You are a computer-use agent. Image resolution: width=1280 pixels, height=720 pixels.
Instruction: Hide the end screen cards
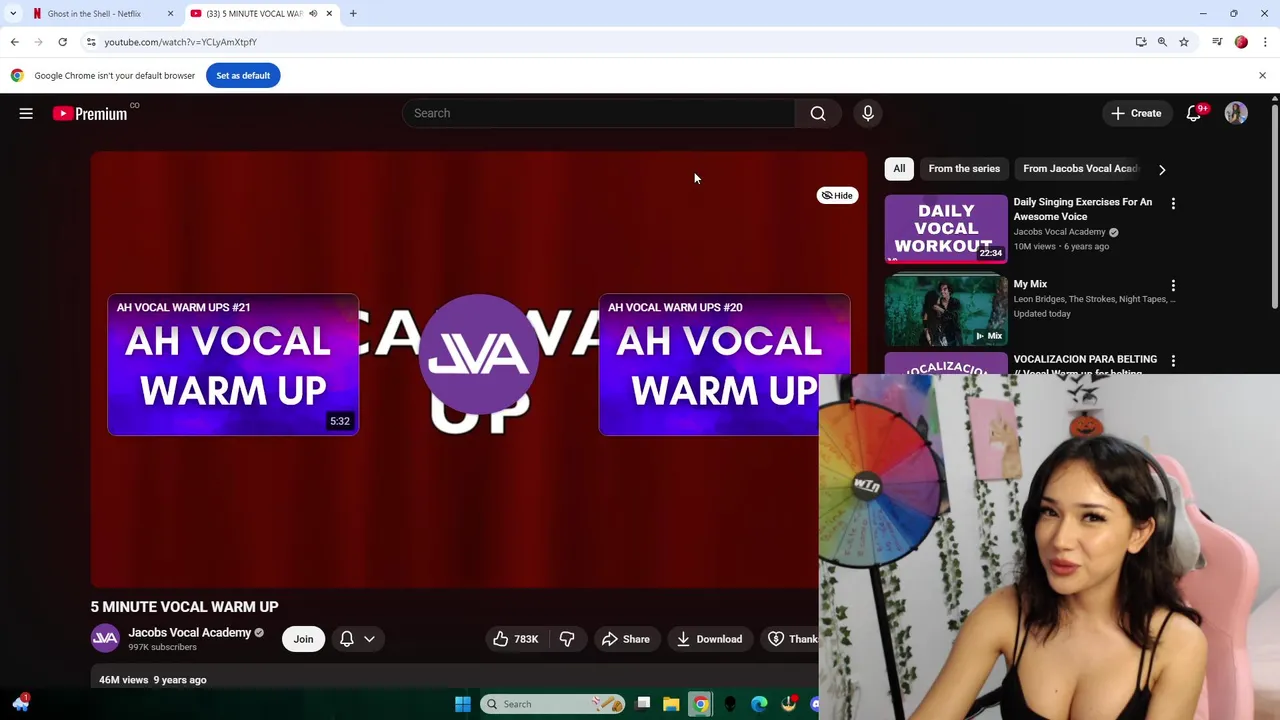837,196
